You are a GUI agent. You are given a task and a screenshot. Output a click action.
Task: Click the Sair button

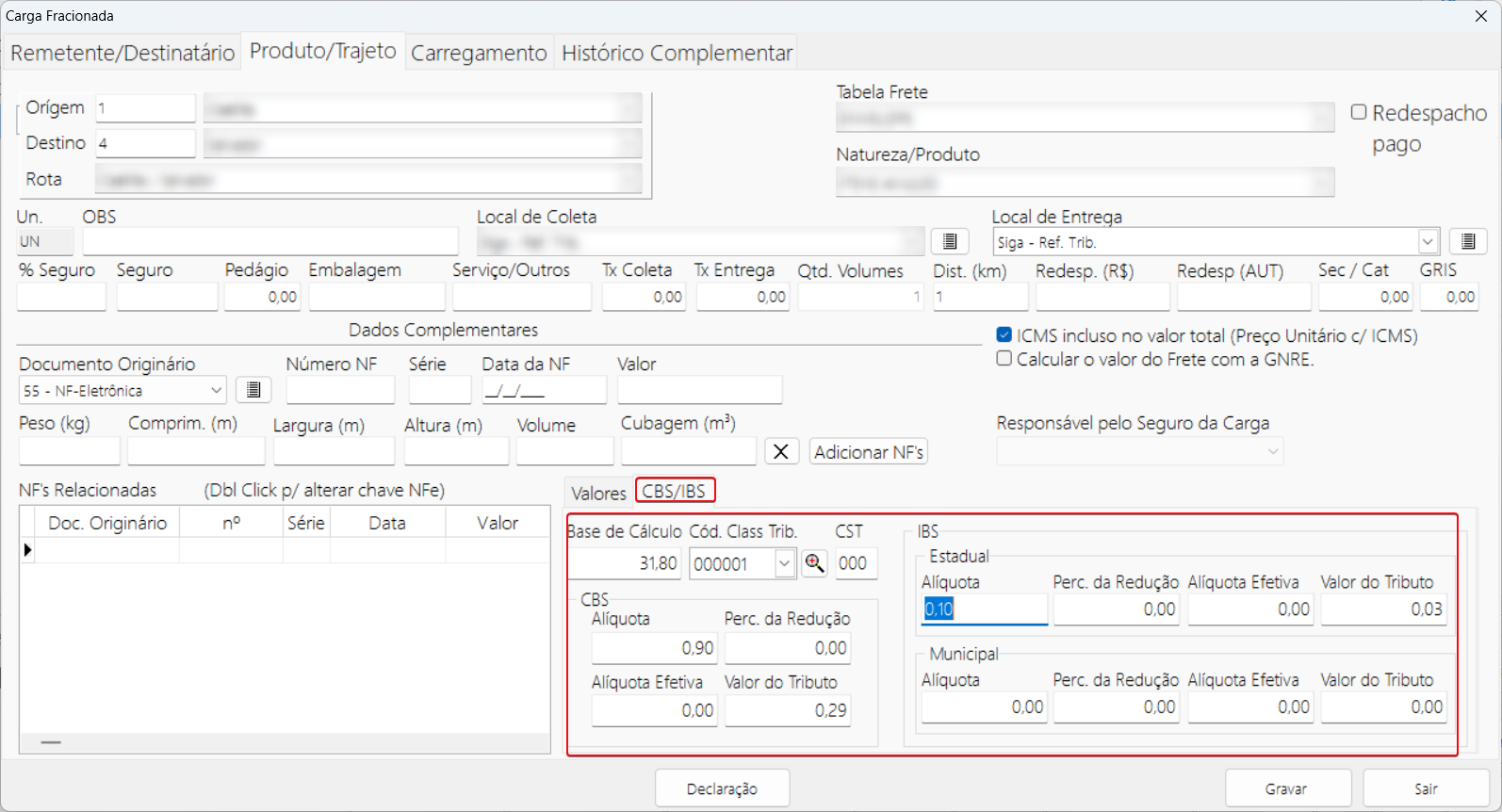coord(1426,788)
